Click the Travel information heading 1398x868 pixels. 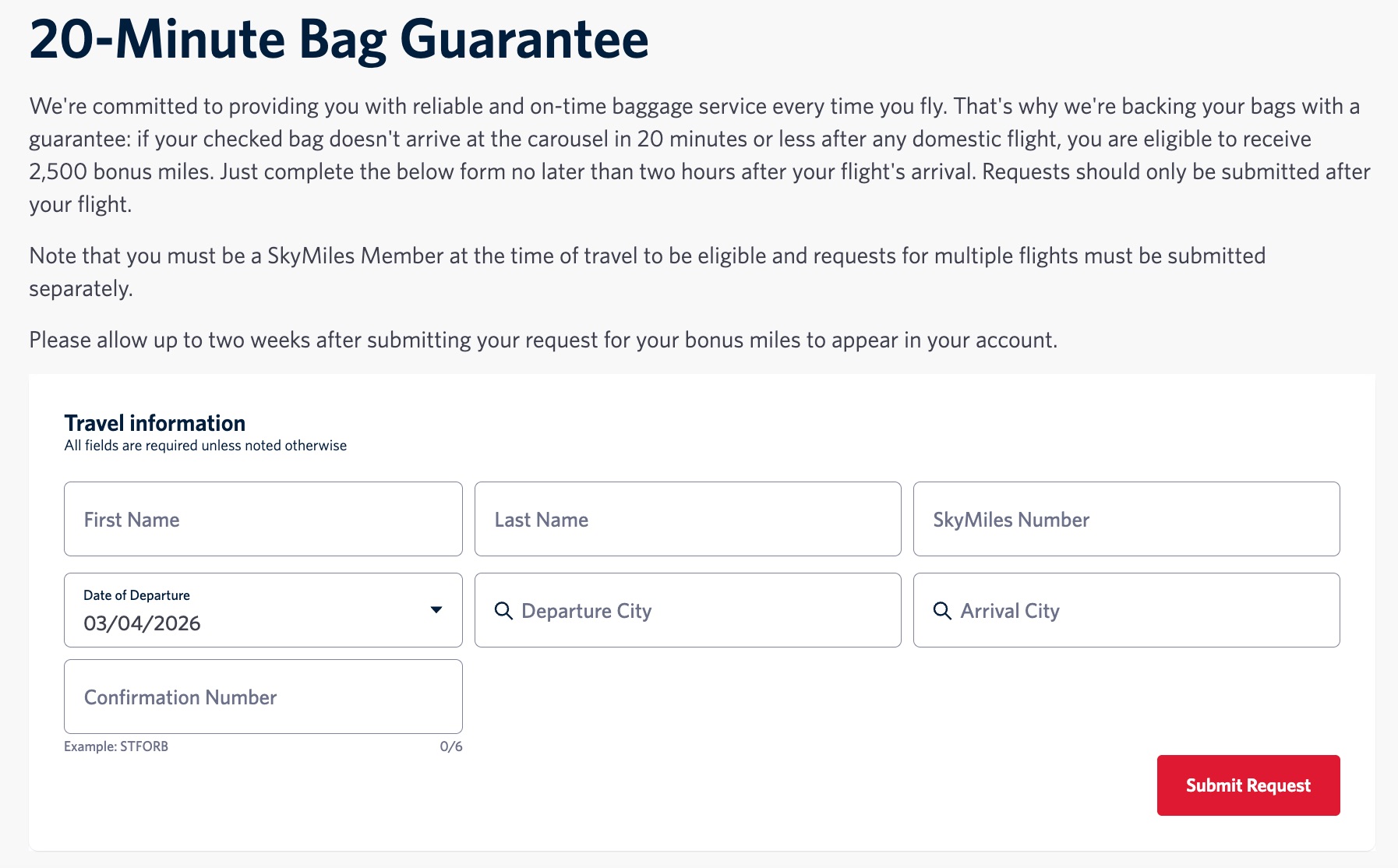point(154,422)
